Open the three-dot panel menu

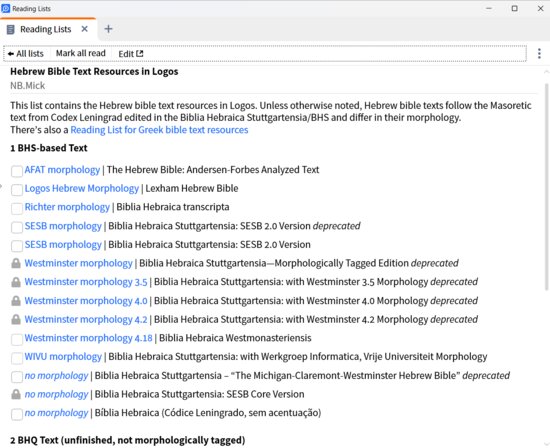point(539,54)
